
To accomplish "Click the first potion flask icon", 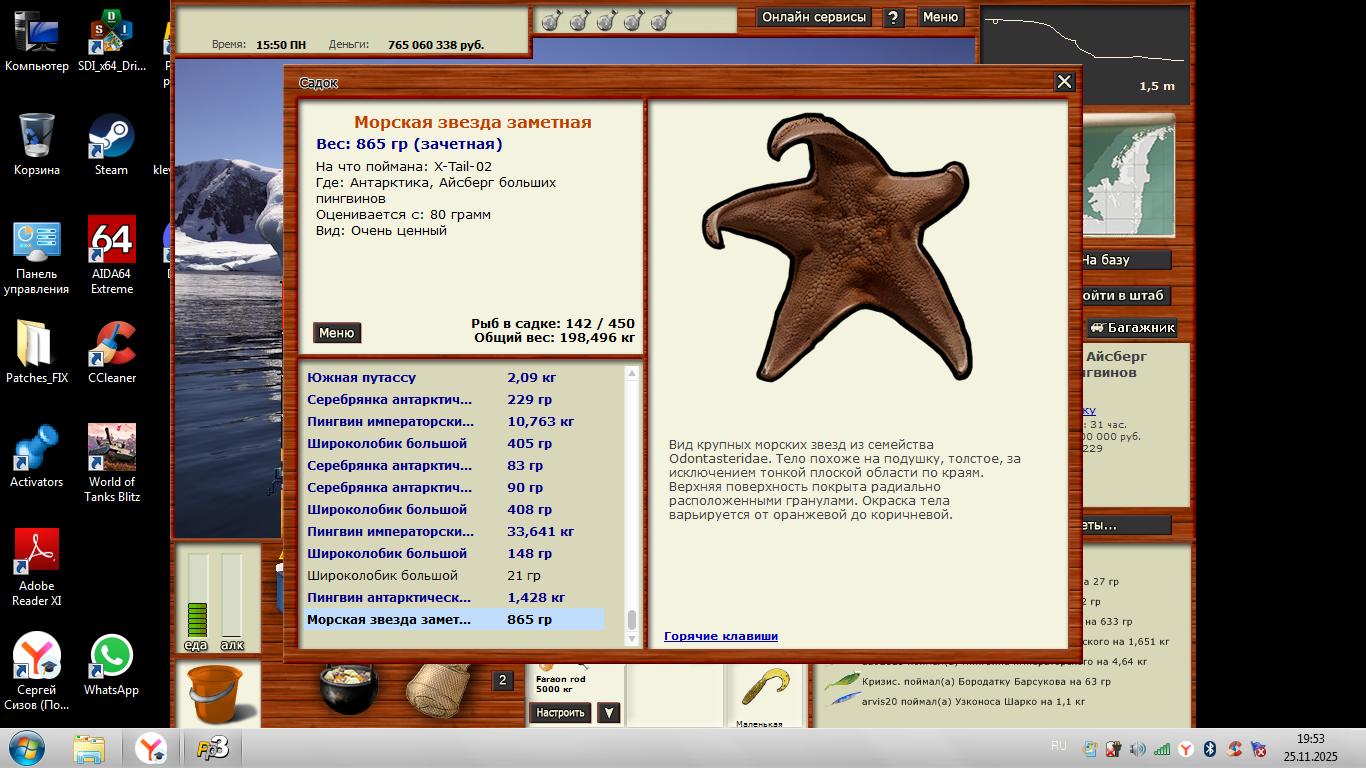I will point(550,20).
